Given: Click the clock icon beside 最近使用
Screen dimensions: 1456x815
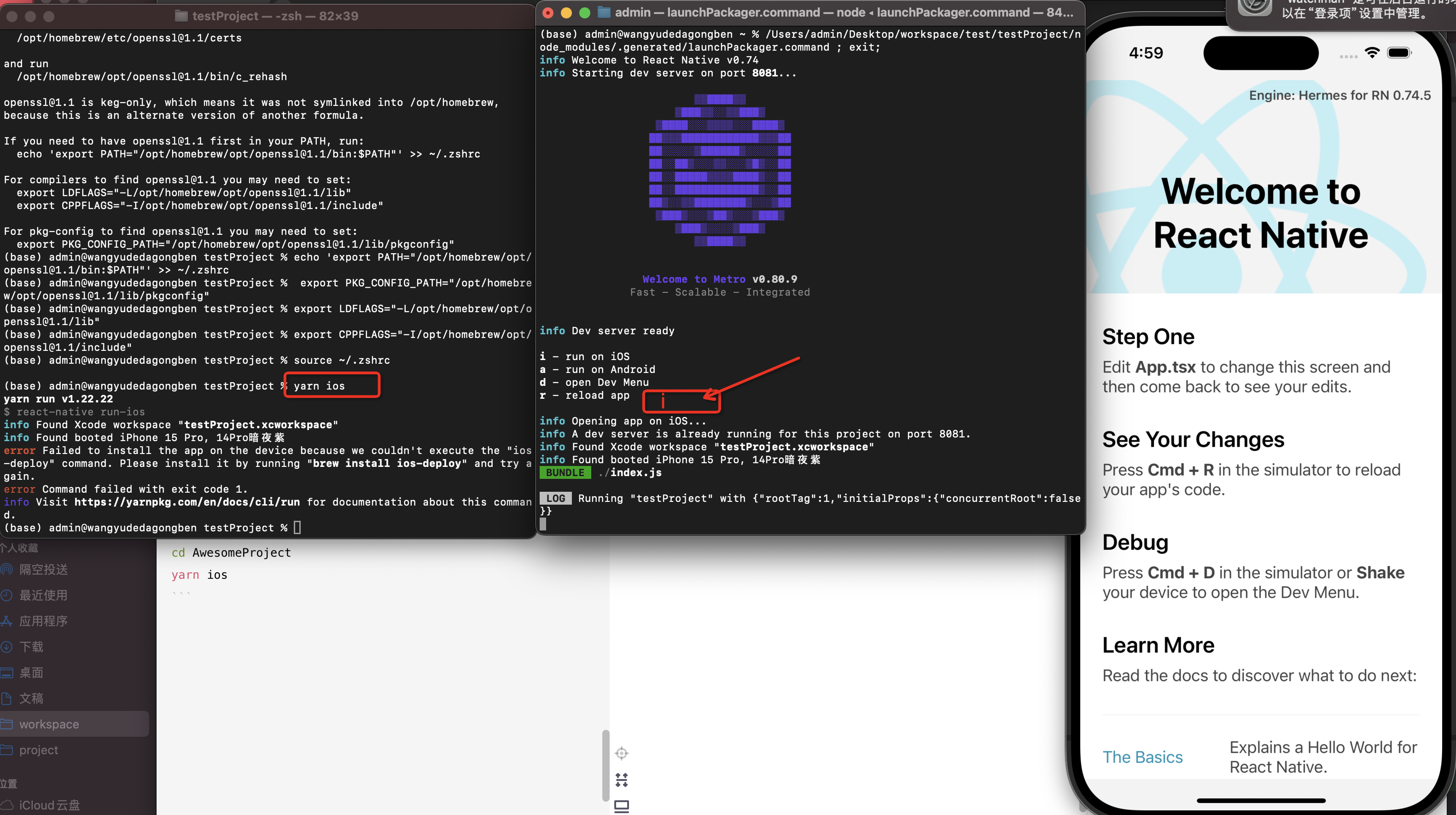Looking at the screenshot, I should click(x=6, y=595).
